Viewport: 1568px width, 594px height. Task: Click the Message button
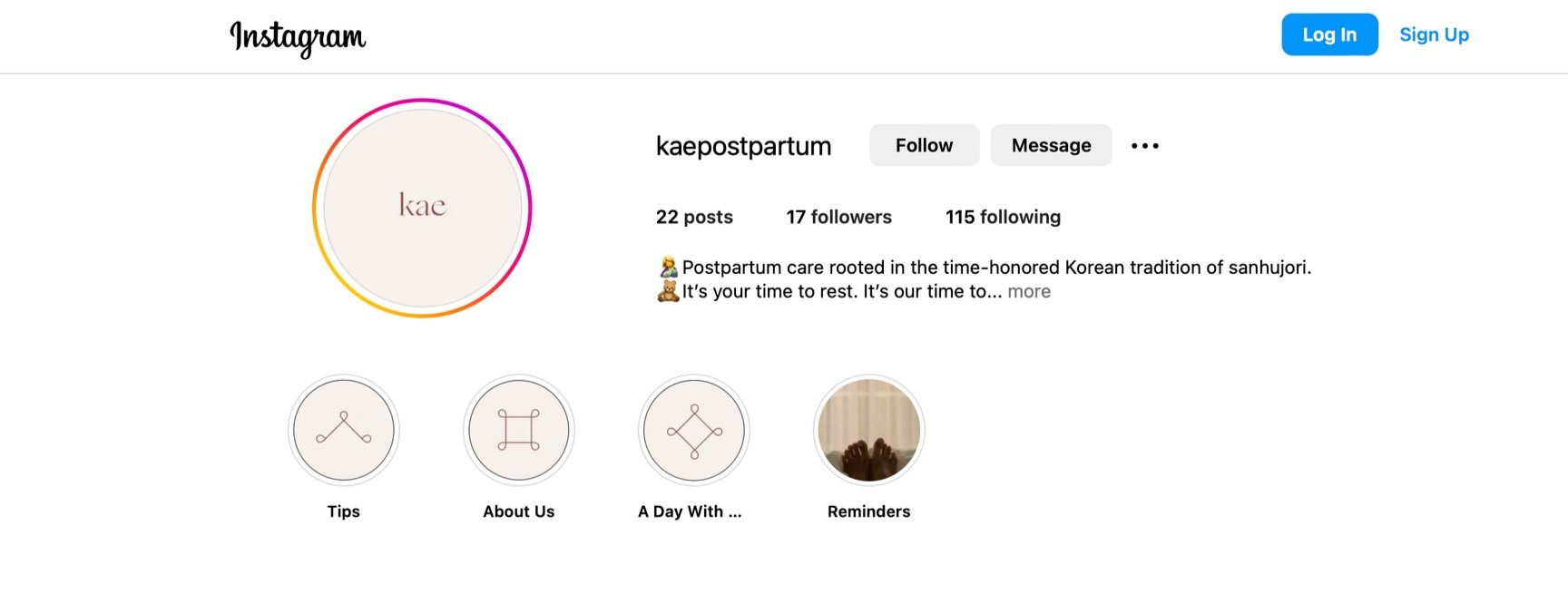(1051, 145)
